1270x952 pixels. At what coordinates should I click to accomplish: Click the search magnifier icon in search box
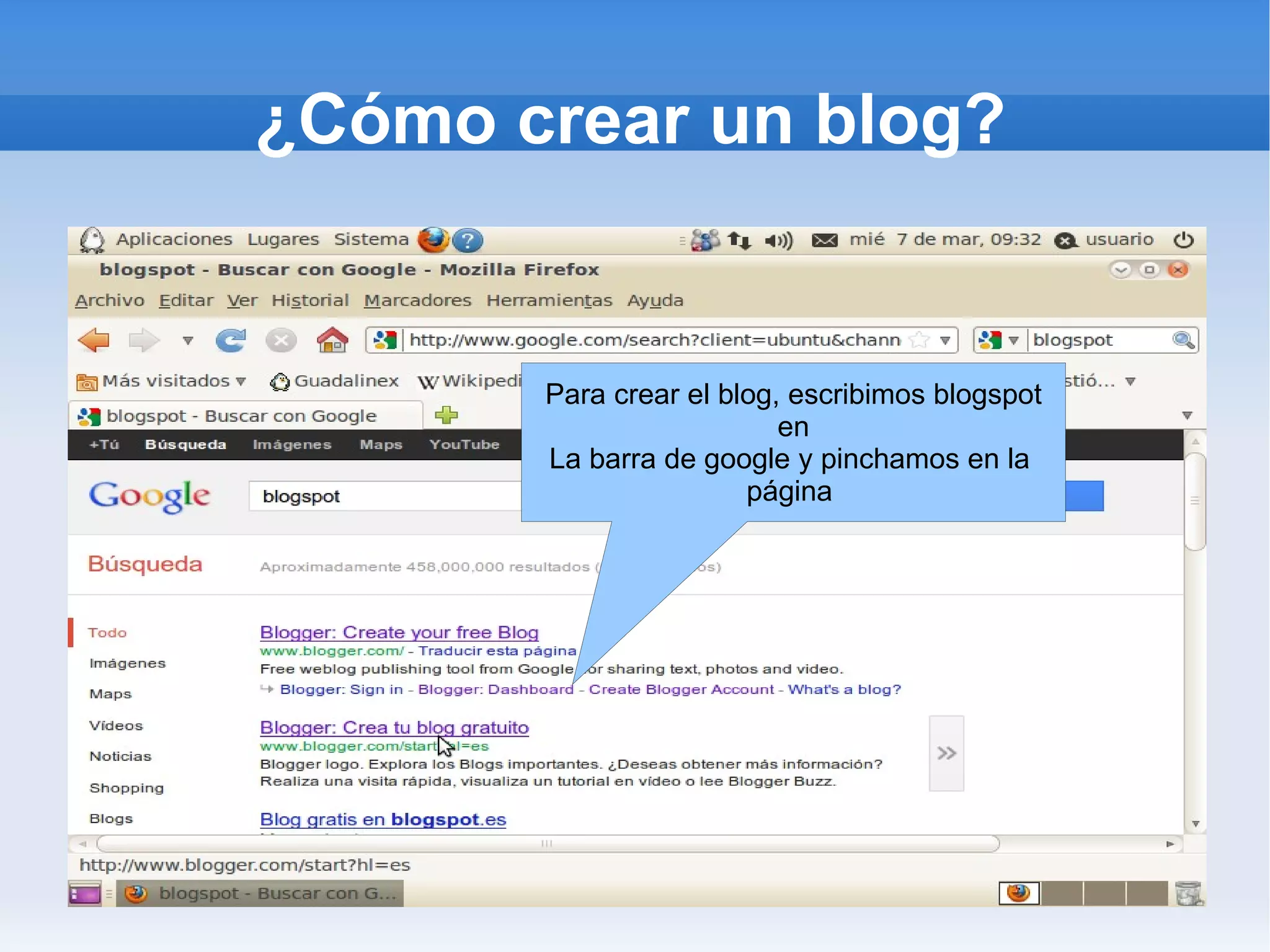coord(1183,340)
